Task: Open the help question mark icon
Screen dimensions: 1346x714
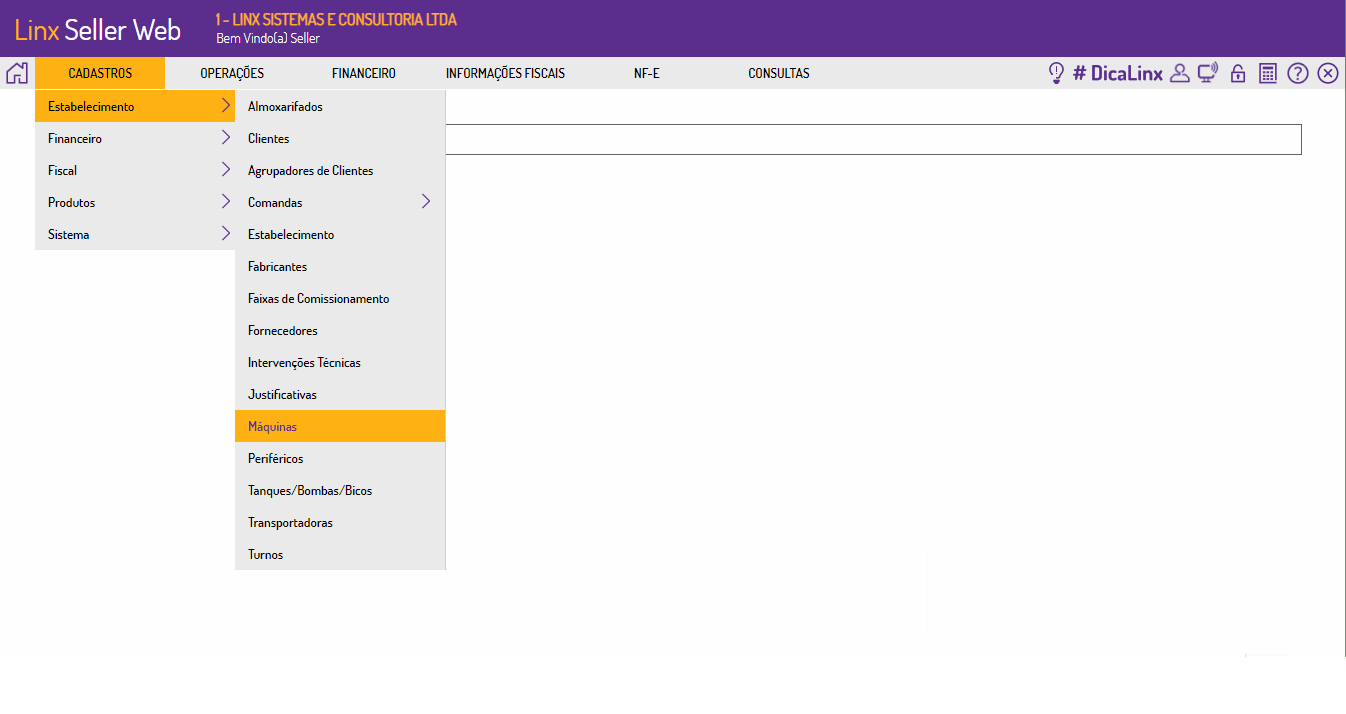Action: click(1298, 73)
